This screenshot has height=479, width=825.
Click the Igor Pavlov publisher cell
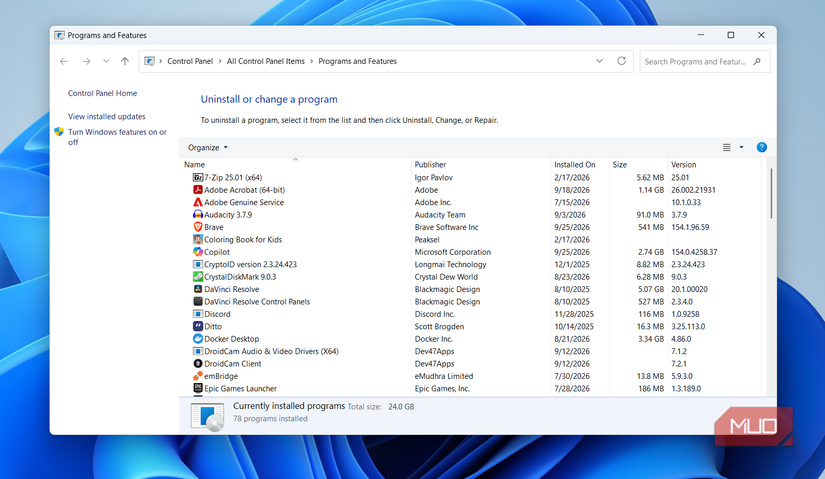[434, 177]
